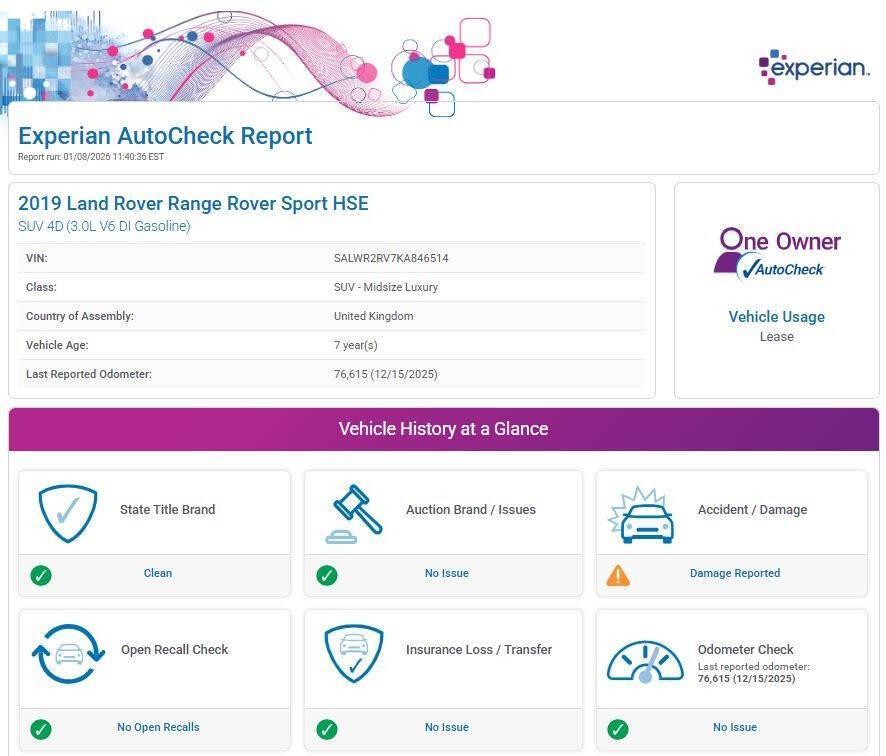Image resolution: width=886 pixels, height=756 pixels.
Task: Click No Issue under Odometer Check
Action: click(735, 728)
